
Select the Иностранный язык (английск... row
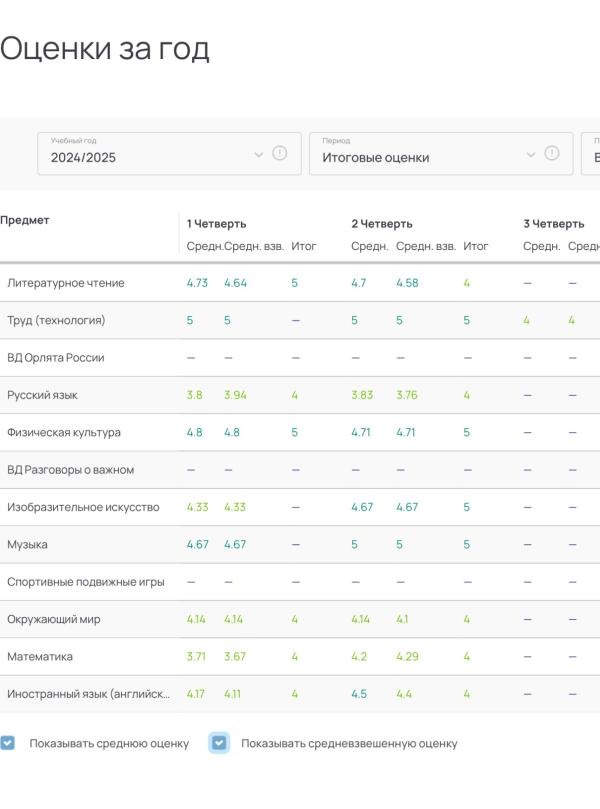point(300,694)
